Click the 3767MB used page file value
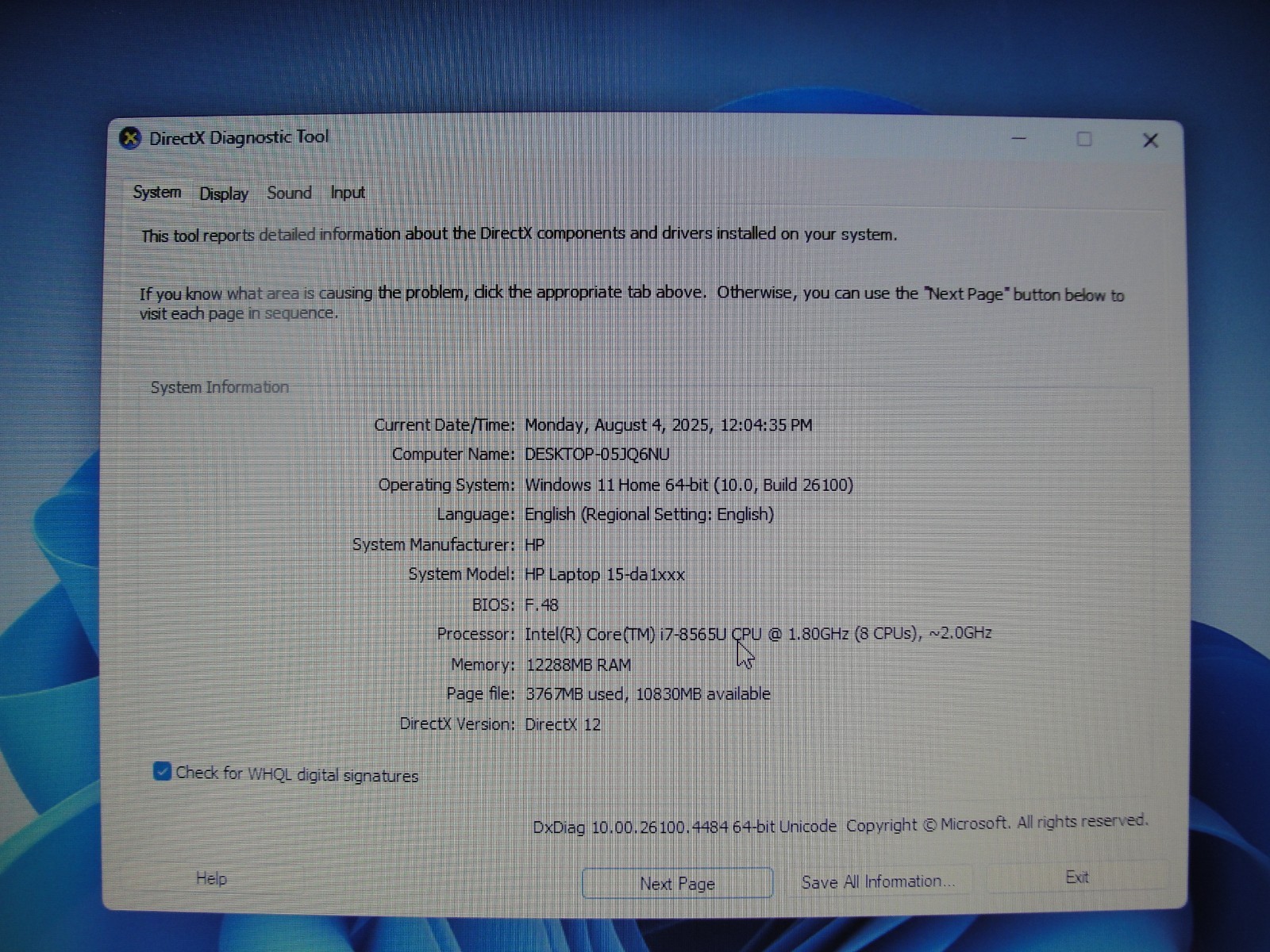This screenshot has height=952, width=1270. point(648,694)
